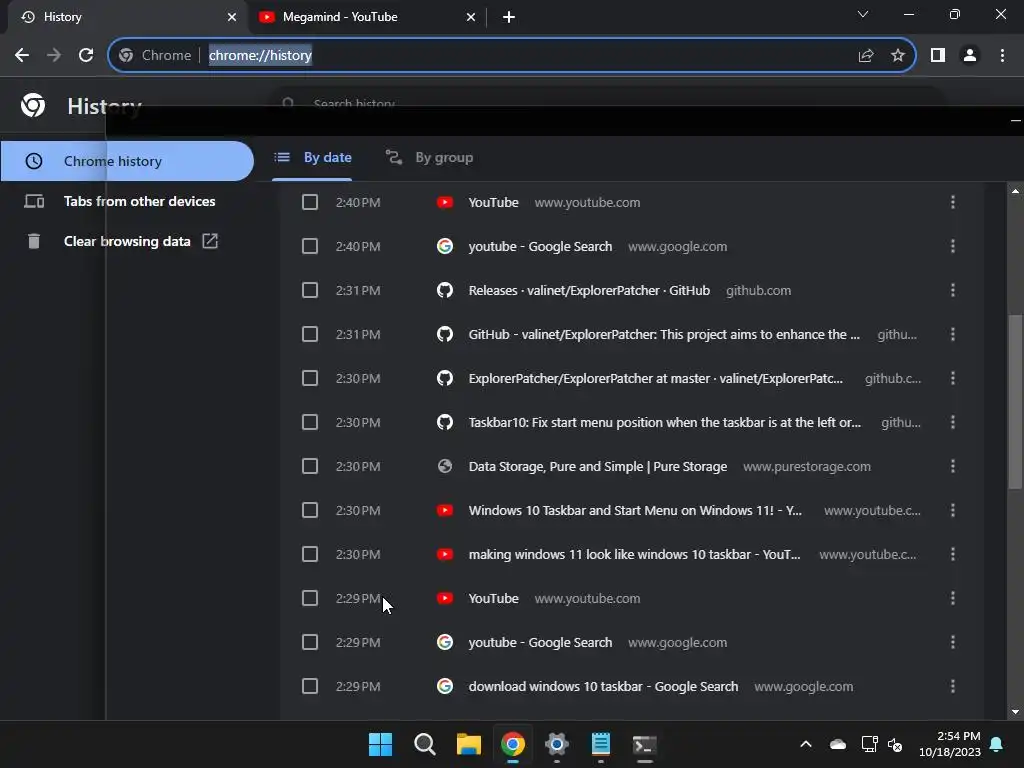1024x768 pixels.
Task: Tick checkbox for Releases valinet/ExplorerPatcher entry
Action: coord(310,290)
